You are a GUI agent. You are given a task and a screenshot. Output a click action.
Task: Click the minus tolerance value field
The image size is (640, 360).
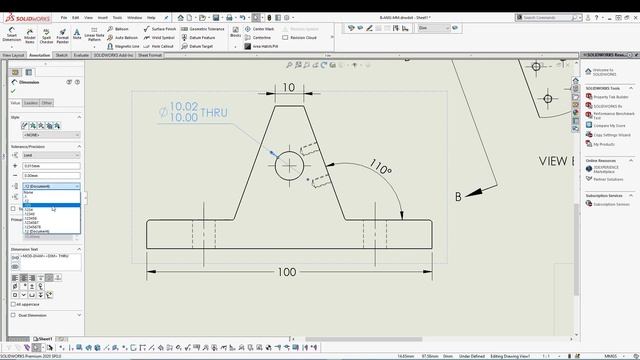(x=51, y=176)
